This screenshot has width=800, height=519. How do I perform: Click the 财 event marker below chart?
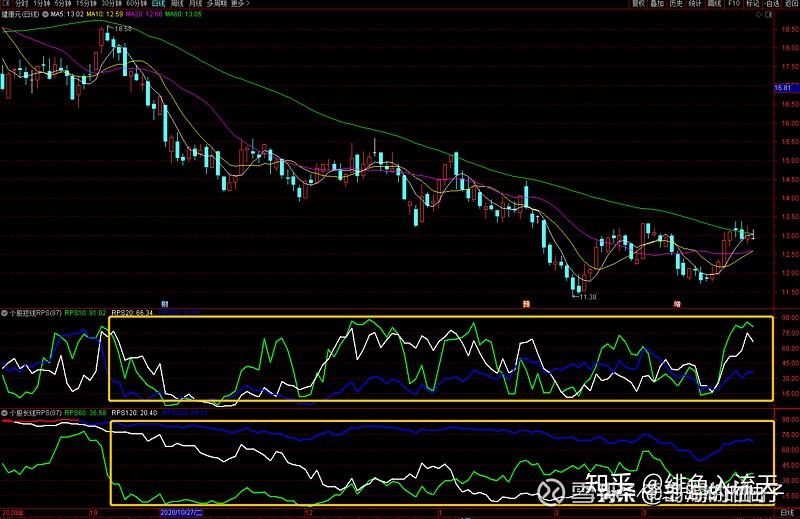[x=164, y=304]
